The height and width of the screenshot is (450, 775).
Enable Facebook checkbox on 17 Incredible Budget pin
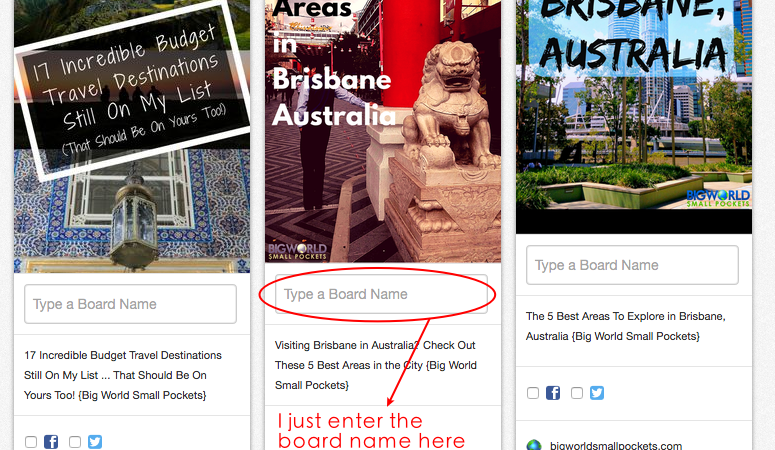(x=31, y=442)
